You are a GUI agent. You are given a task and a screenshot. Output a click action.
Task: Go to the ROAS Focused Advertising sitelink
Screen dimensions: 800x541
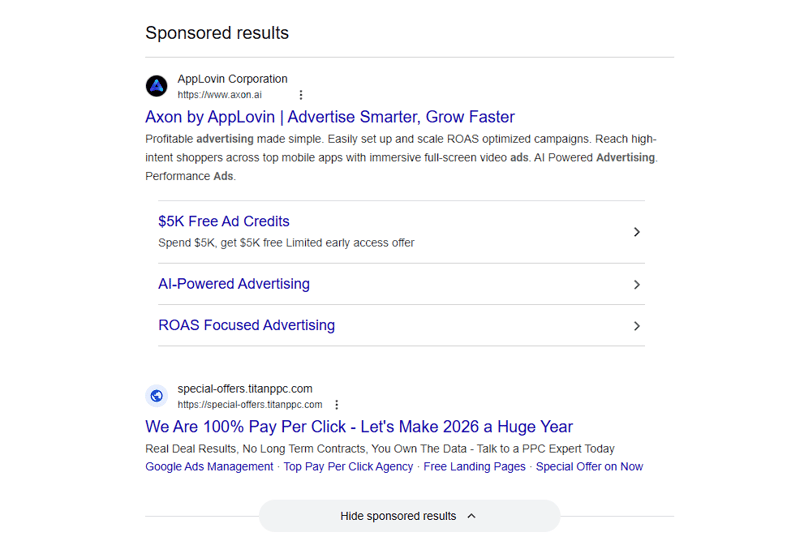coord(246,325)
